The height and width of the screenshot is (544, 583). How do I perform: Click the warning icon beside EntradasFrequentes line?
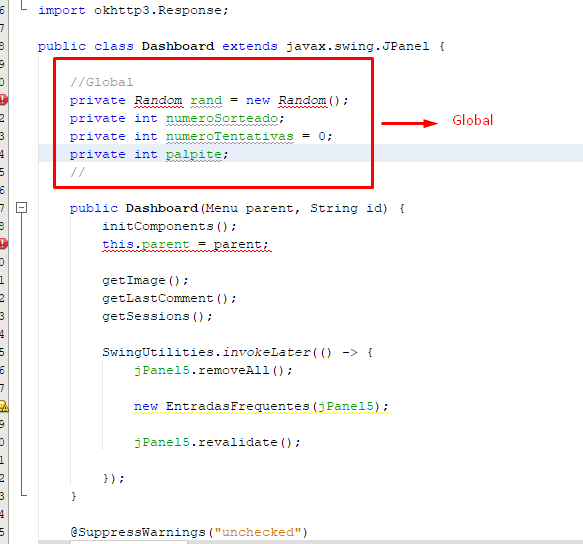[3, 406]
